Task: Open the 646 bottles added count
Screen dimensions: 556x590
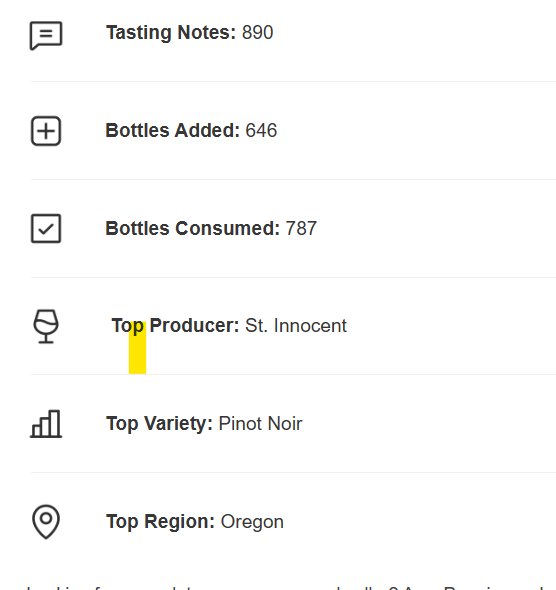Action: tap(261, 131)
